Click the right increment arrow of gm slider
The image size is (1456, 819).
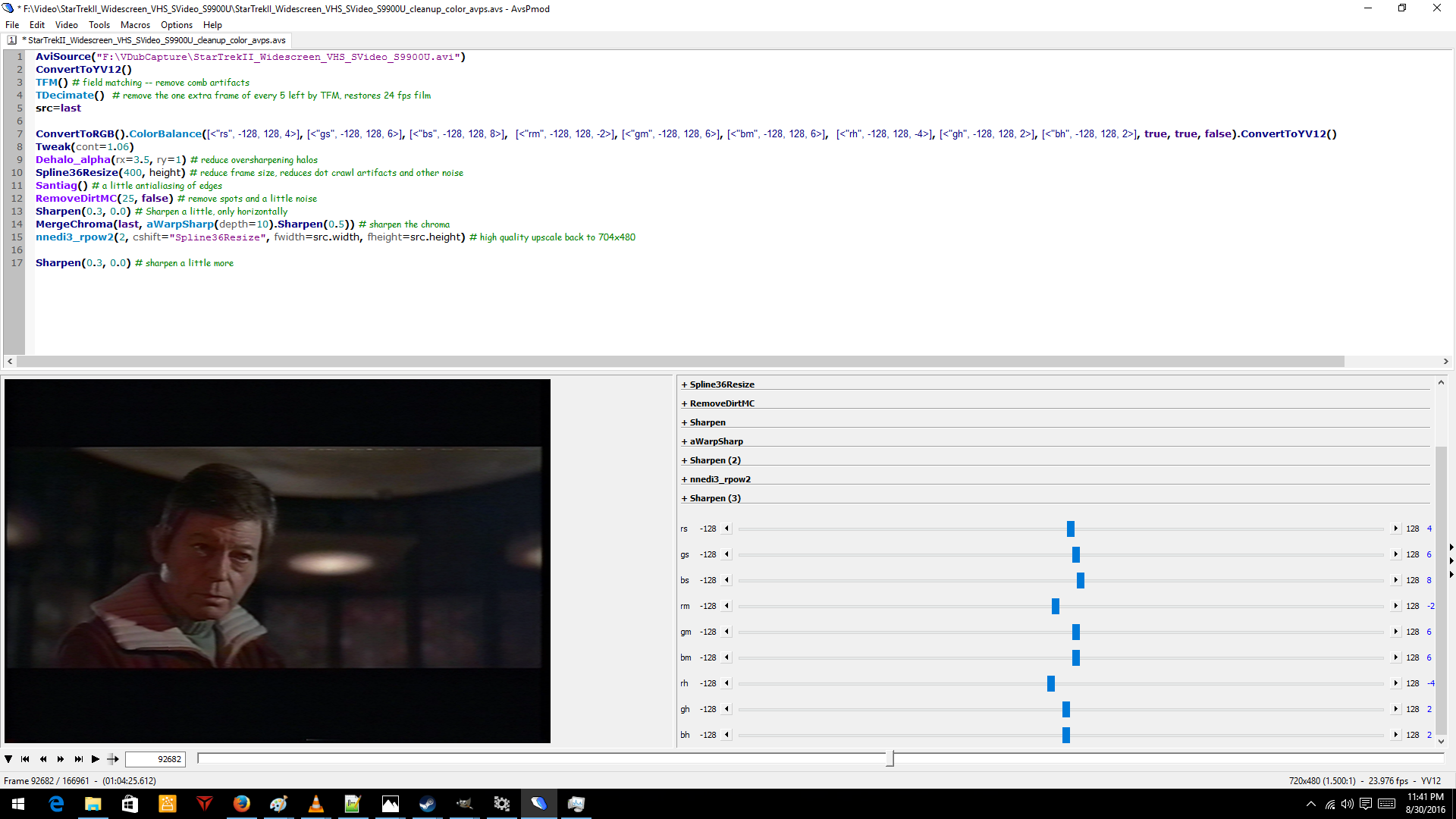pyautogui.click(x=1395, y=632)
